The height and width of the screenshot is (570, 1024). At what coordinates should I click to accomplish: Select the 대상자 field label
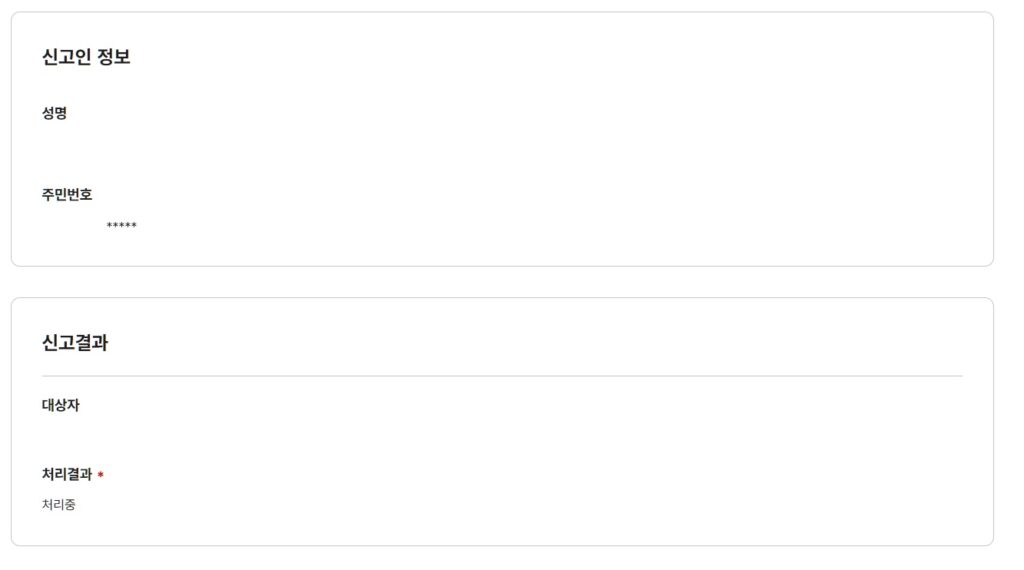61,405
